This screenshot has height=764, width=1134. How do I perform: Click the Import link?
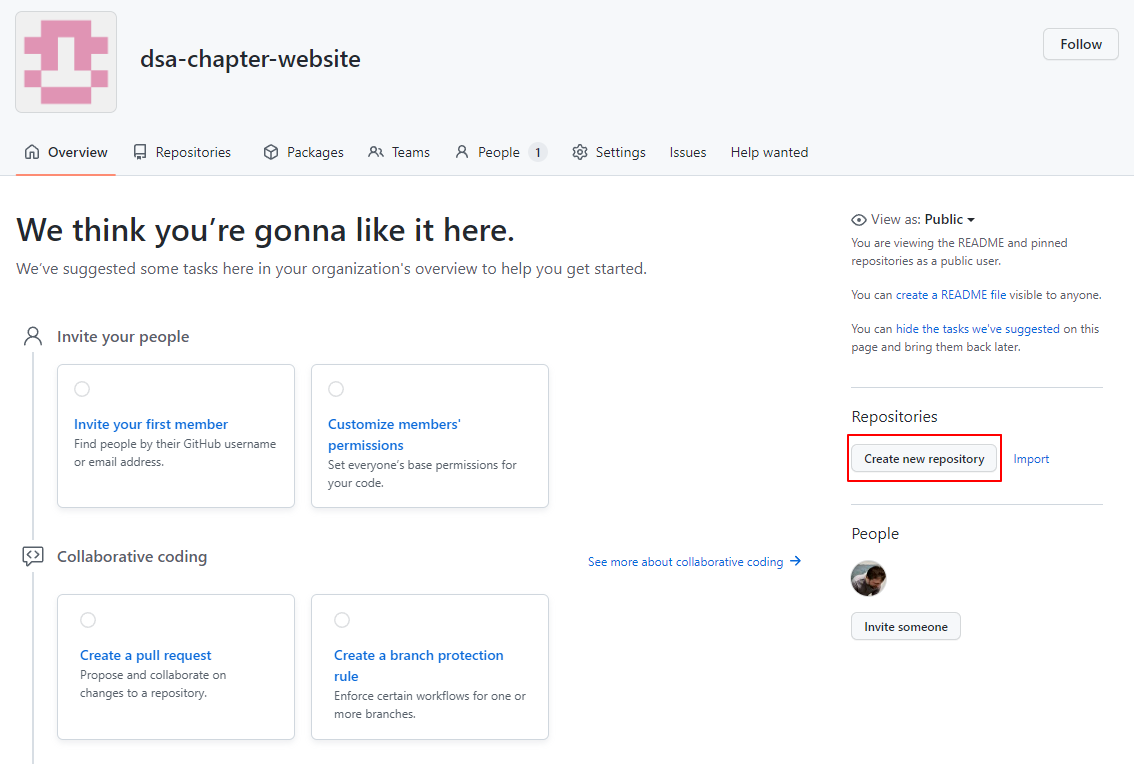[1031, 459]
